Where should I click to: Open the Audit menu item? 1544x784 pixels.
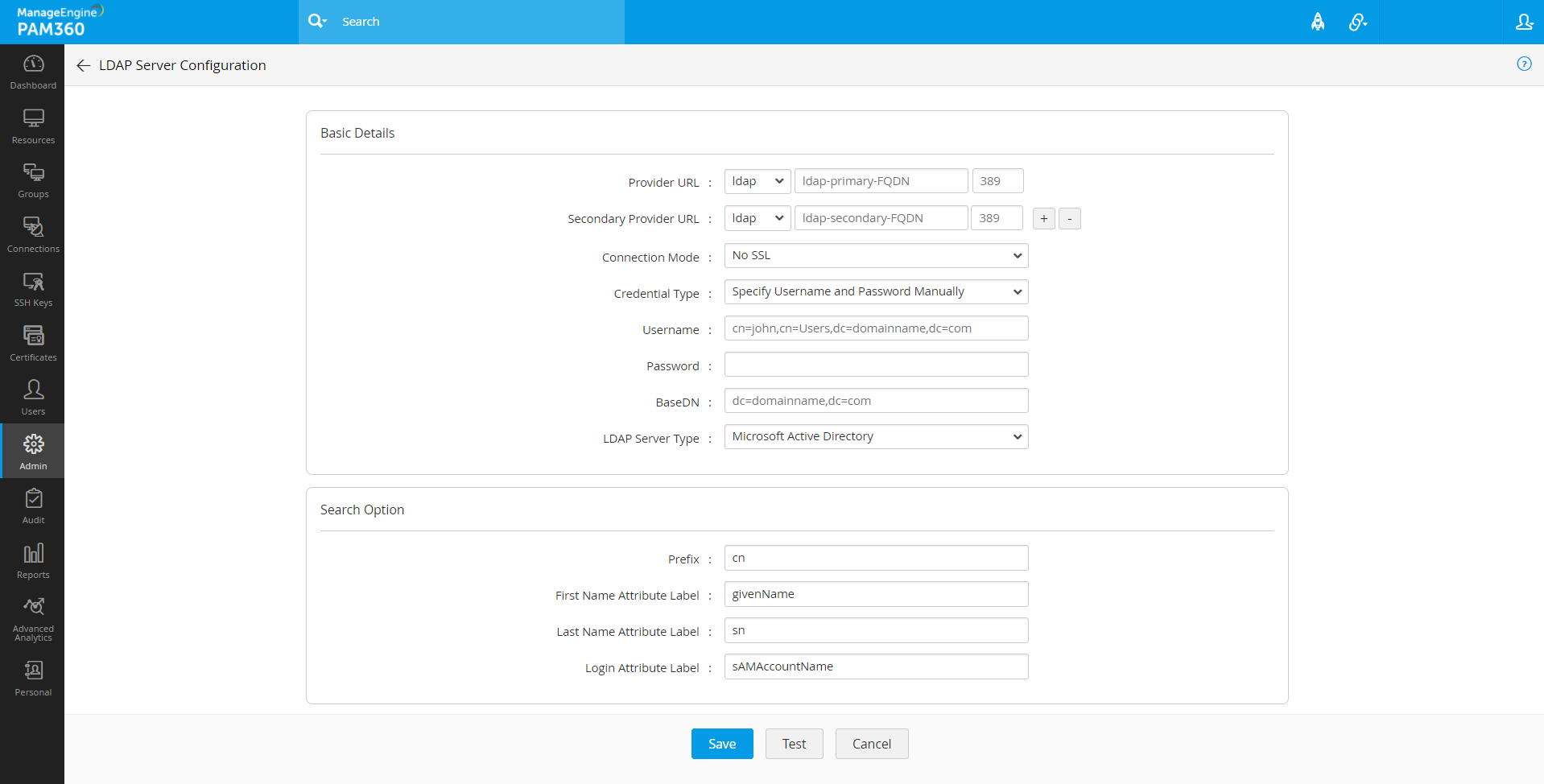(33, 506)
